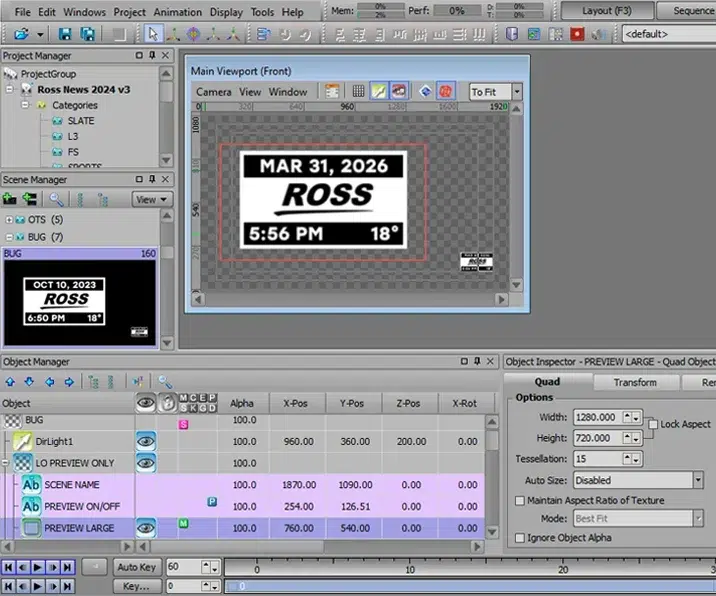Image resolution: width=716 pixels, height=596 pixels.
Task: Click the 3D book icon in toolbar
Action: 512,34
